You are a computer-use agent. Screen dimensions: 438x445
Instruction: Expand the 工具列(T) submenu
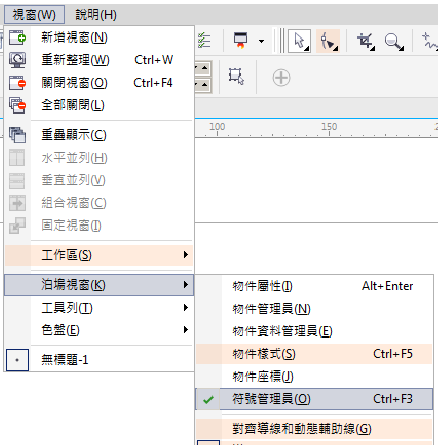(99, 308)
